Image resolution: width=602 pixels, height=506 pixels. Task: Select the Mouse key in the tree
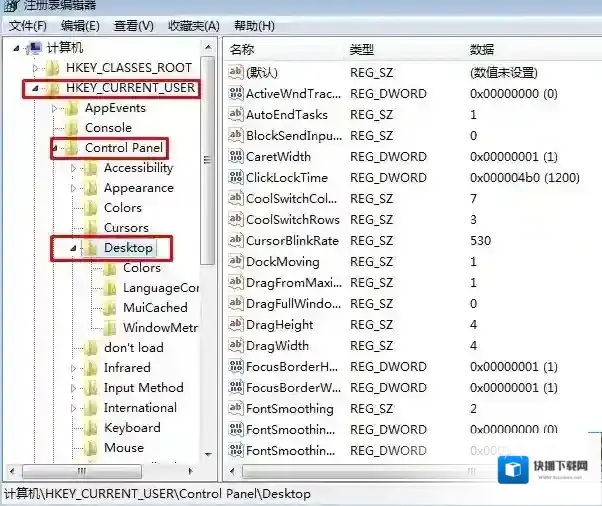123,448
